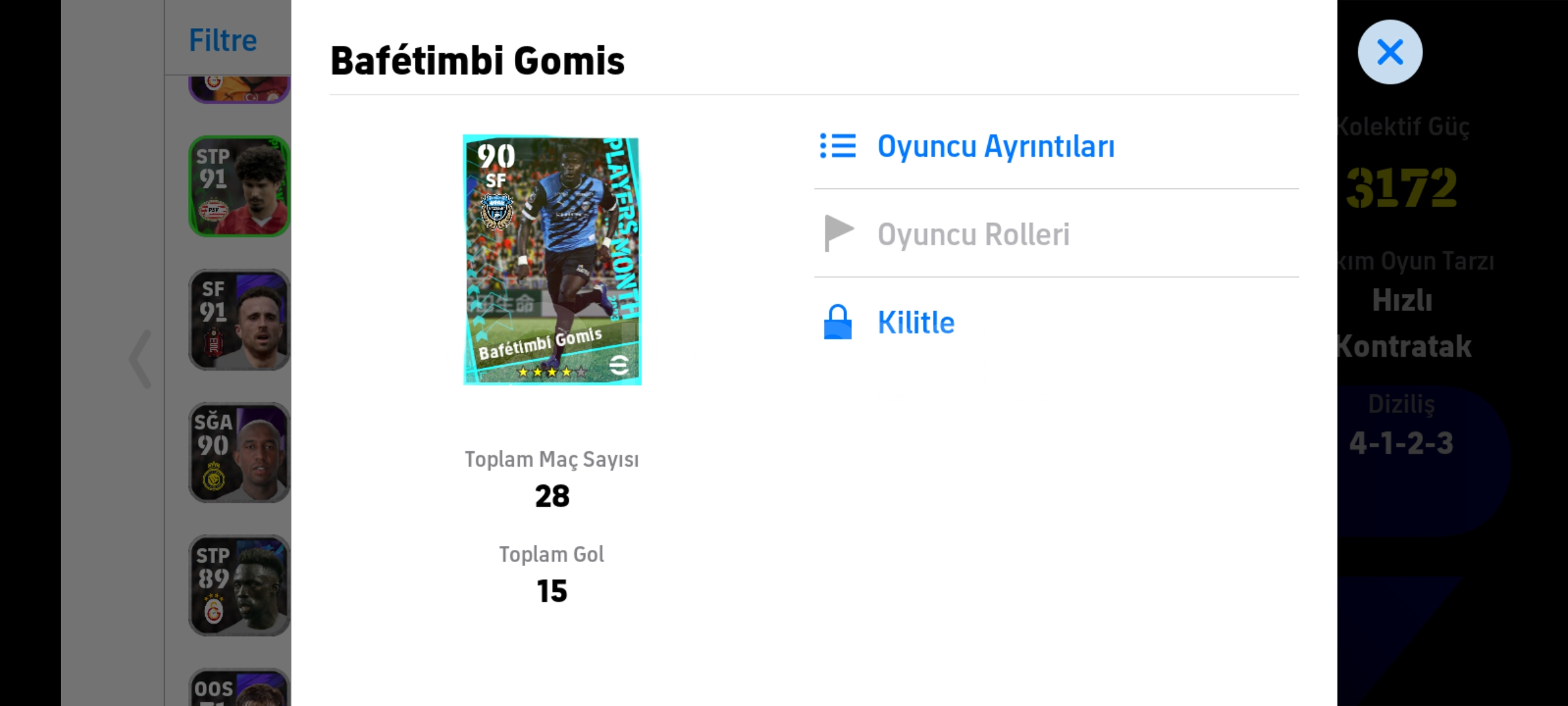Tap the large Bafétimbi Gomis card image
The image size is (1568, 706).
(x=552, y=260)
